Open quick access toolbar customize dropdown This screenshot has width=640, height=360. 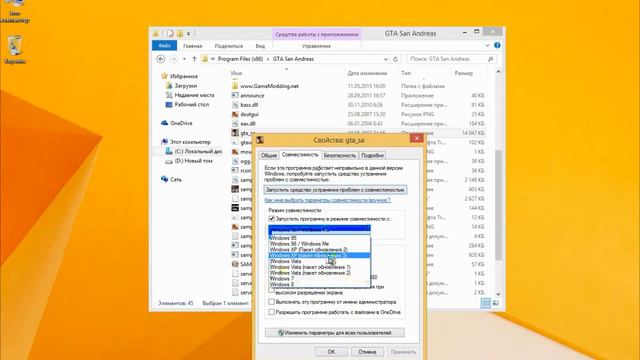188,33
